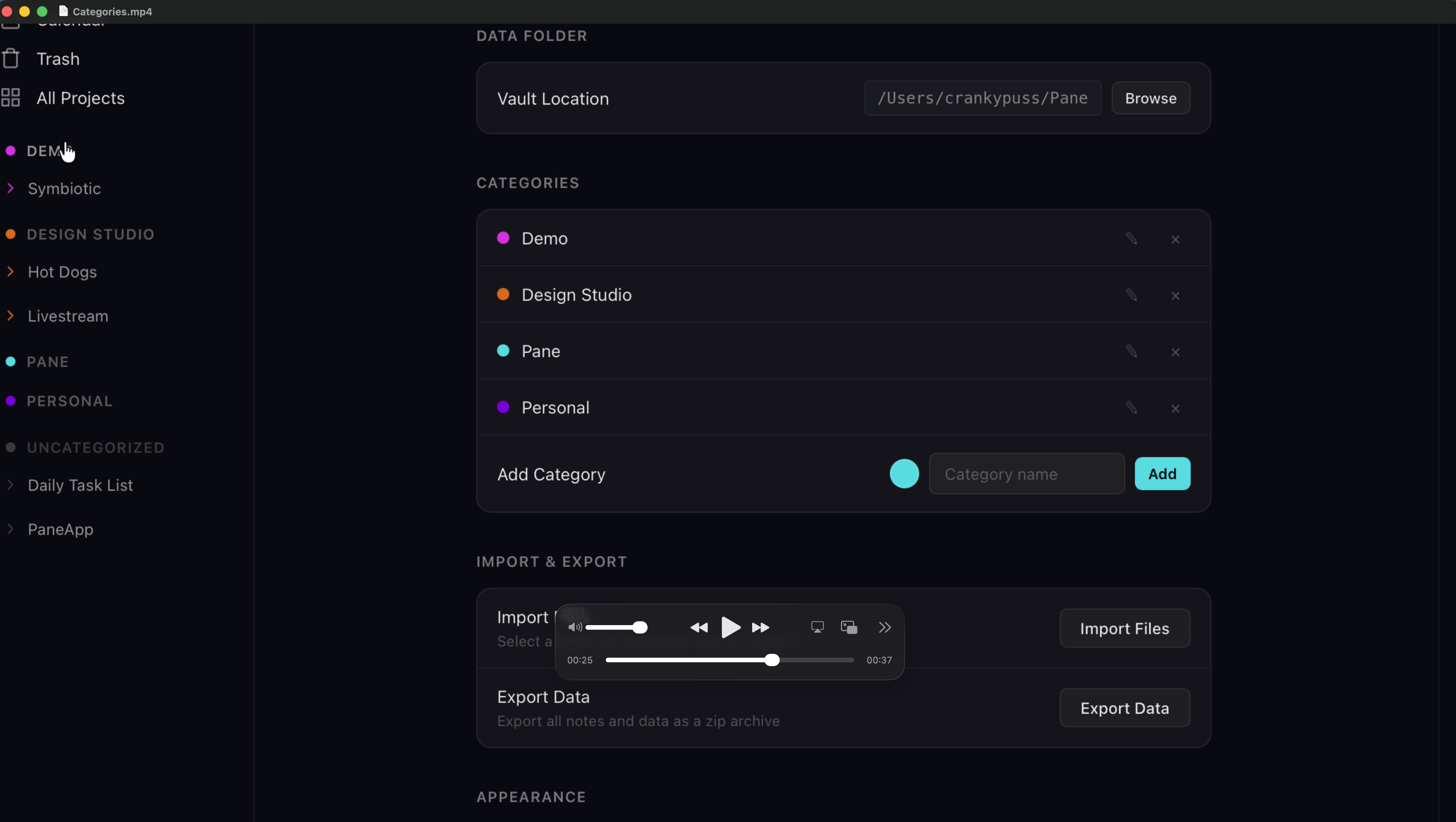Viewport: 1456px width, 822px height.
Task: Click the Browse button for vault location
Action: (x=1151, y=98)
